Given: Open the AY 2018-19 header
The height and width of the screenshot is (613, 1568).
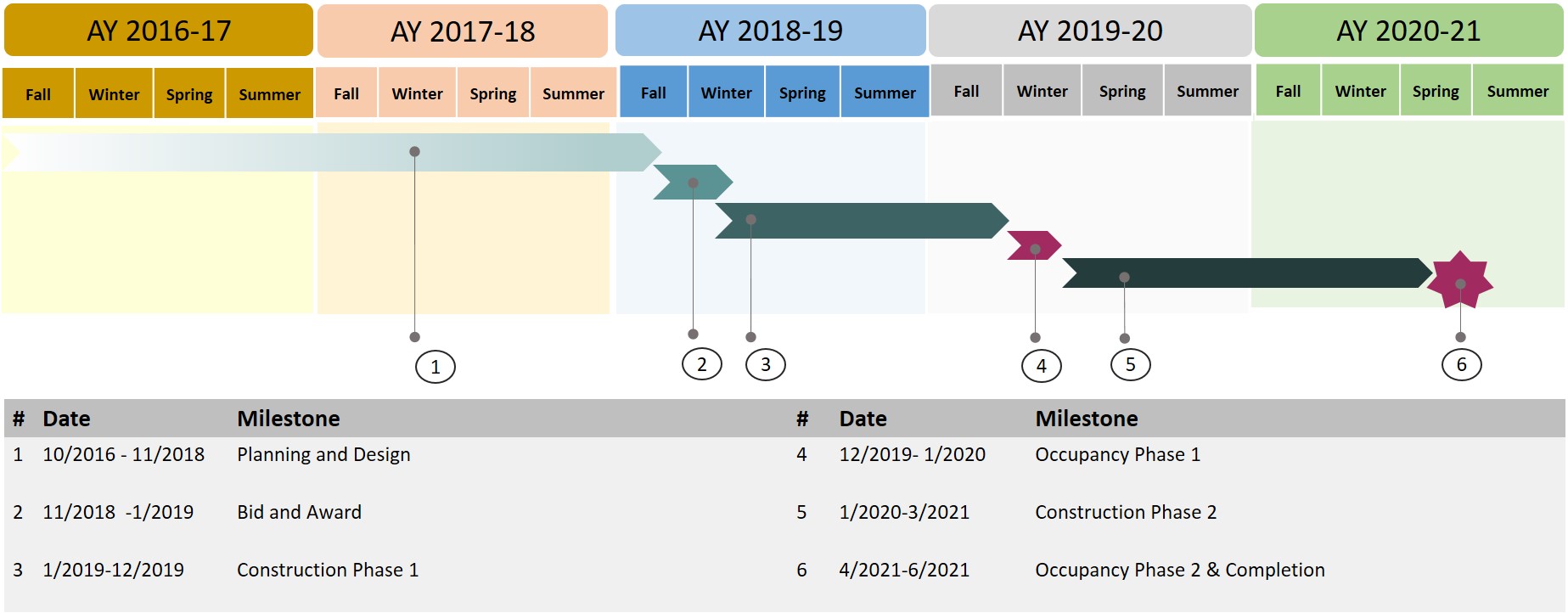Looking at the screenshot, I should pos(770,31).
